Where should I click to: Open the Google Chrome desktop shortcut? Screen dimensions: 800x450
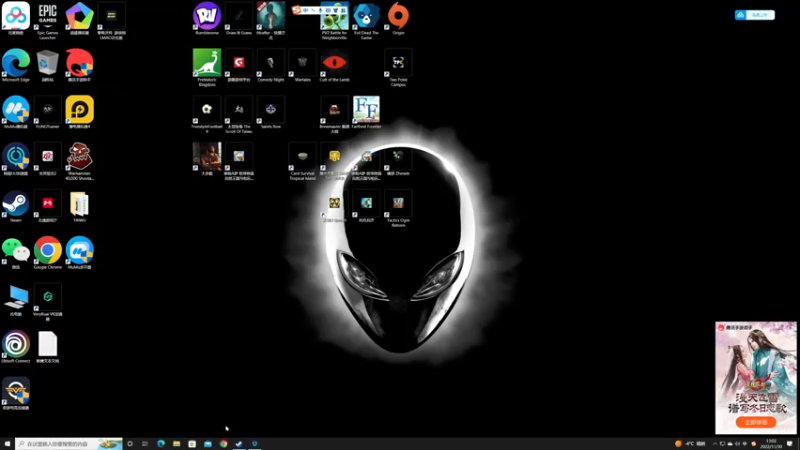(x=47, y=253)
